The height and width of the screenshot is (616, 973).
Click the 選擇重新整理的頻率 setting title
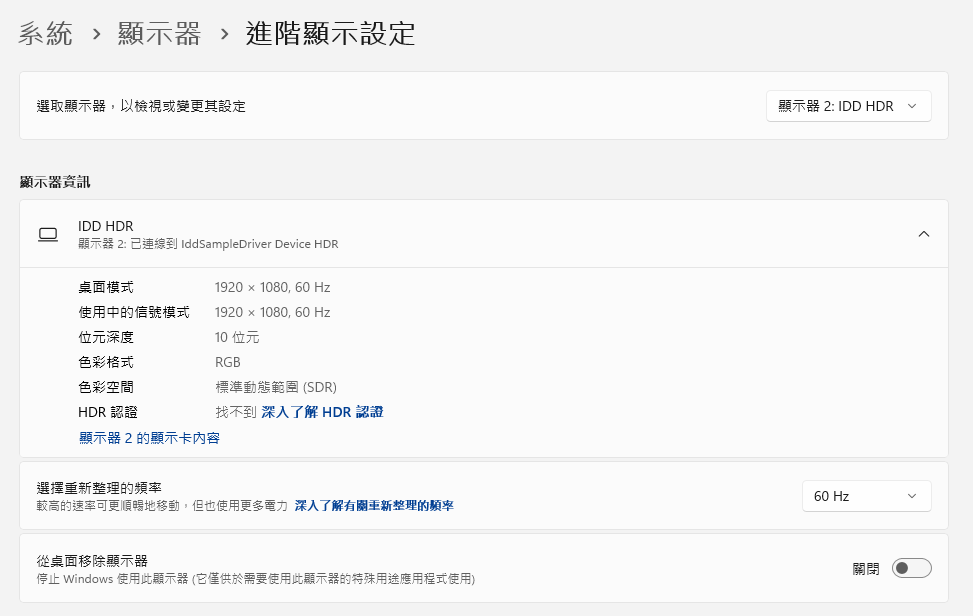[99, 488]
